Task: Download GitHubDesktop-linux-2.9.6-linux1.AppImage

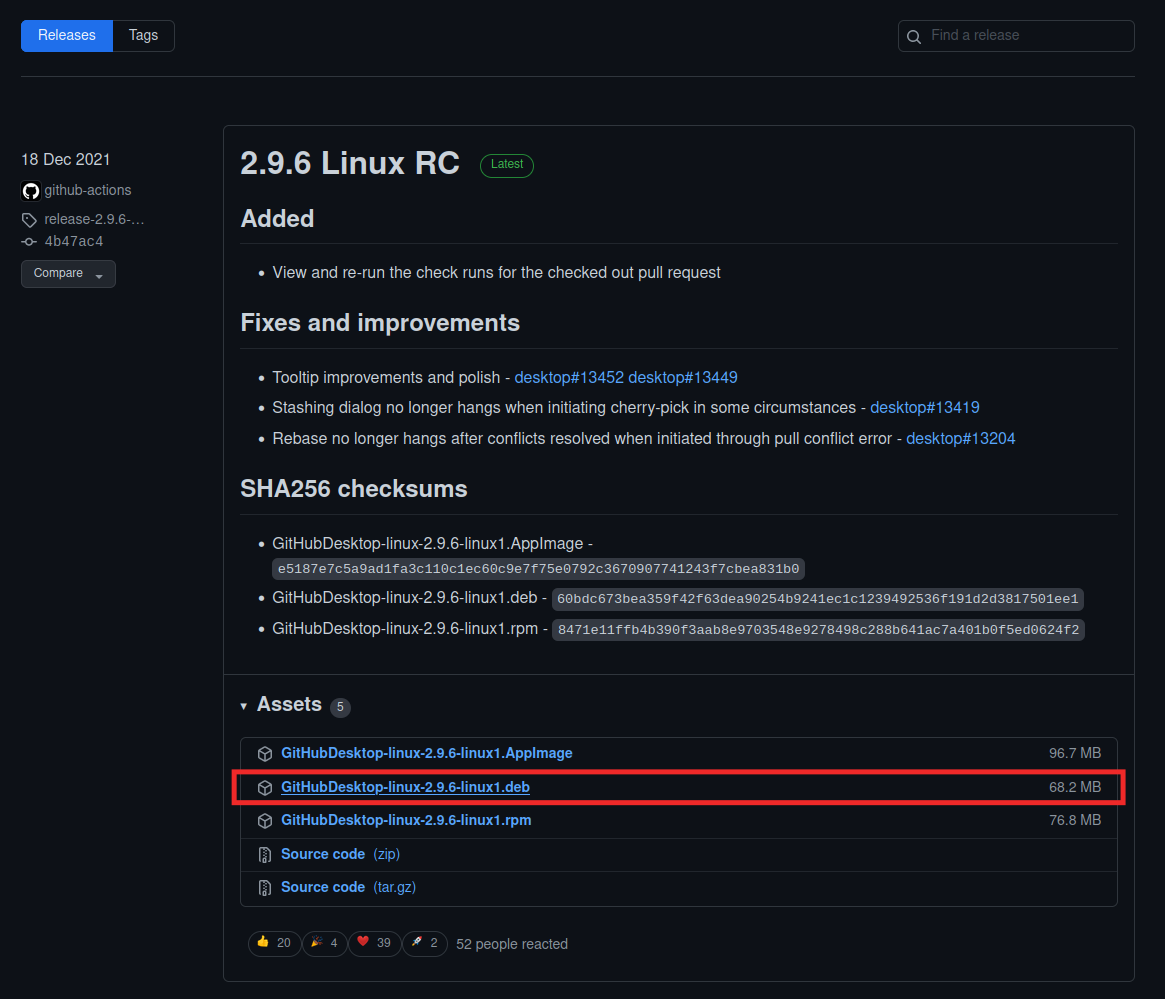Action: (426, 753)
